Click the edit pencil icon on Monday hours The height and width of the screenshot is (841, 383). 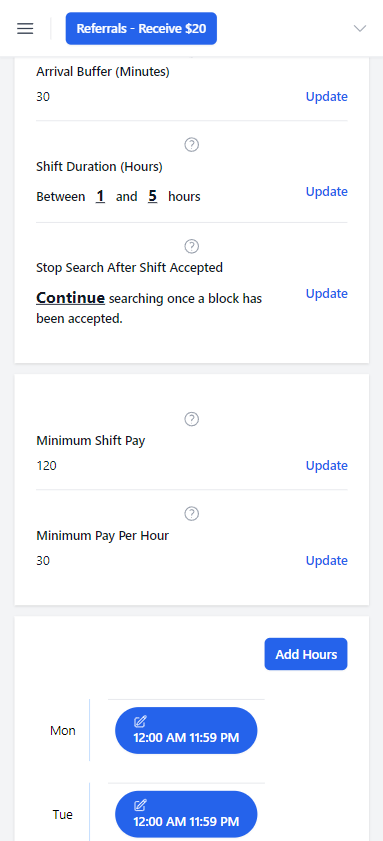[140, 721]
